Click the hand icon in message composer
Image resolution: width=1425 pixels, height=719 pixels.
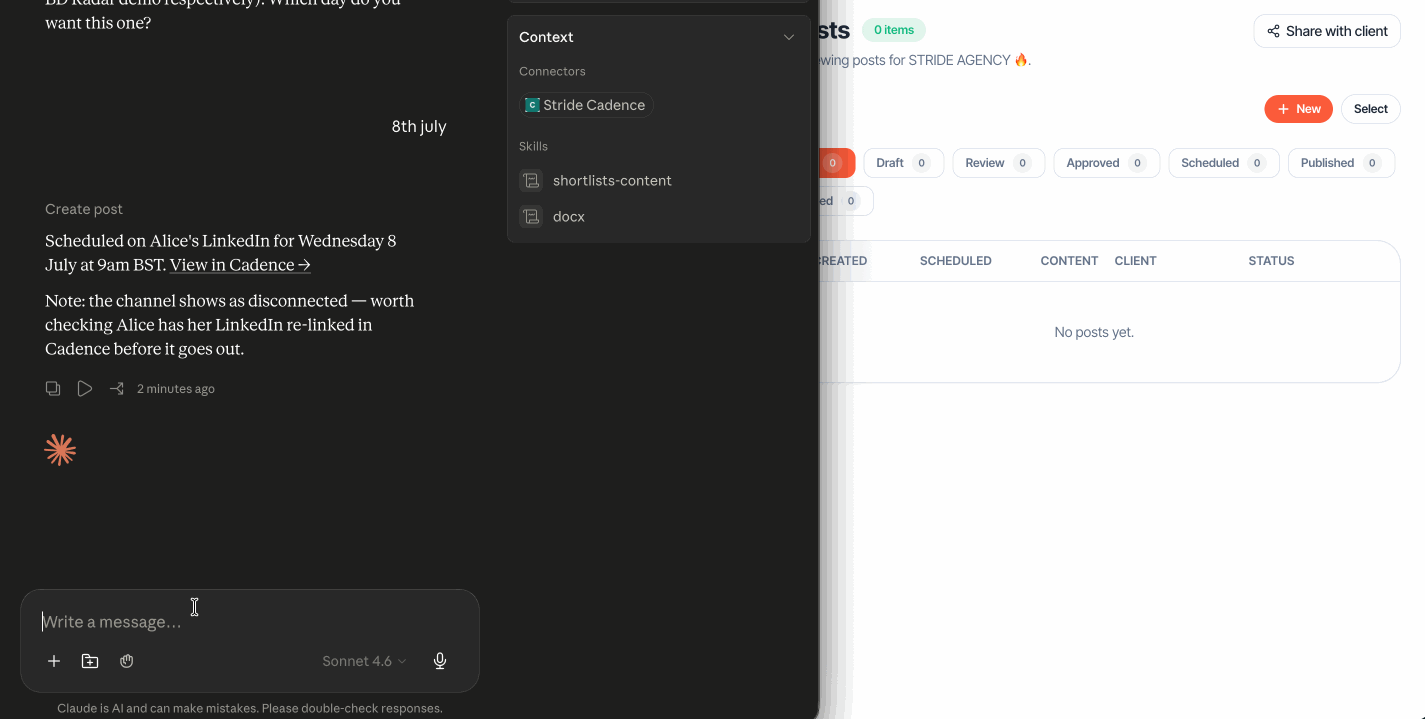pyautogui.click(x=127, y=661)
